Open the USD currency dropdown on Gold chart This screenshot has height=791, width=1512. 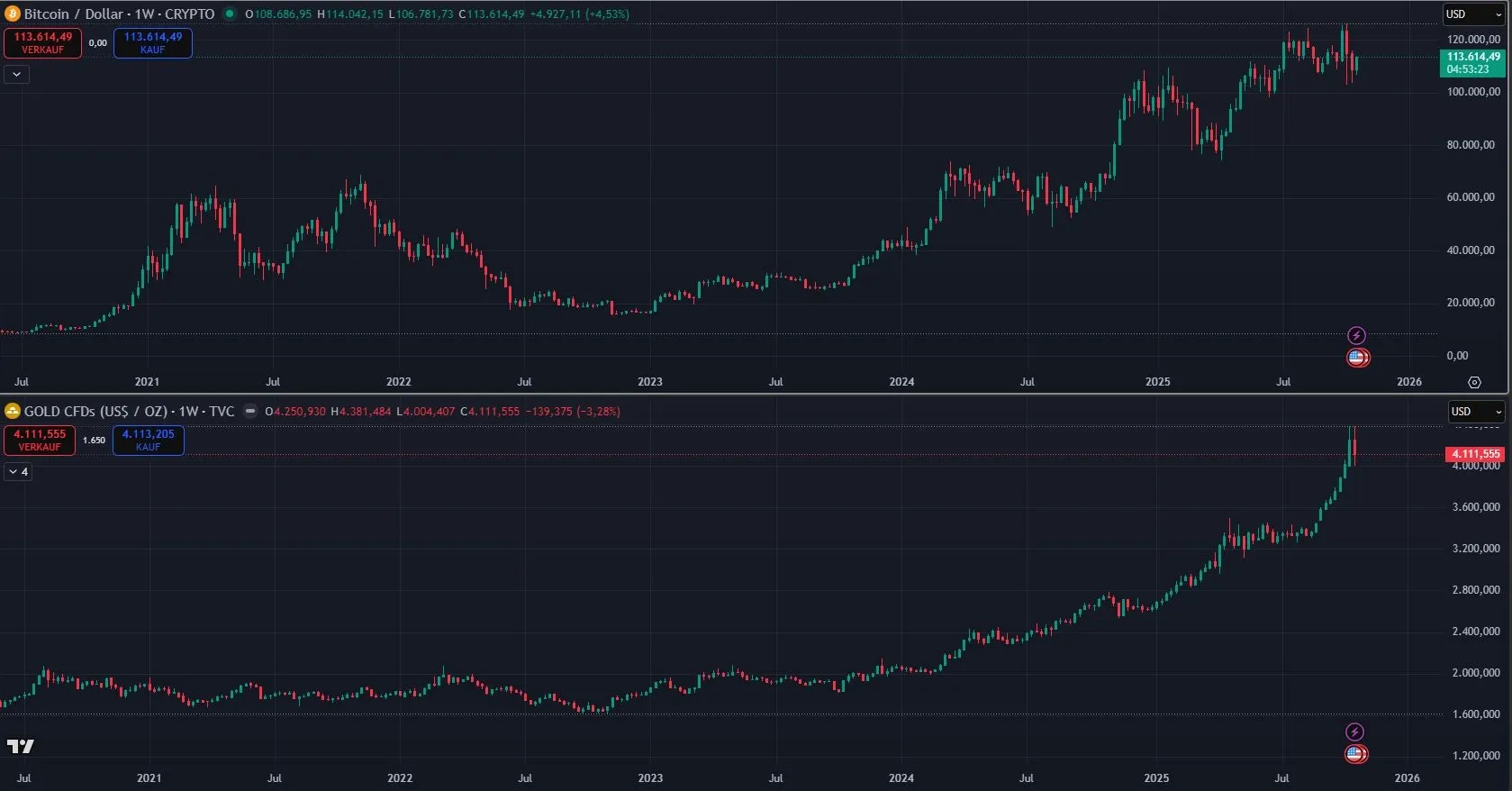(1477, 412)
